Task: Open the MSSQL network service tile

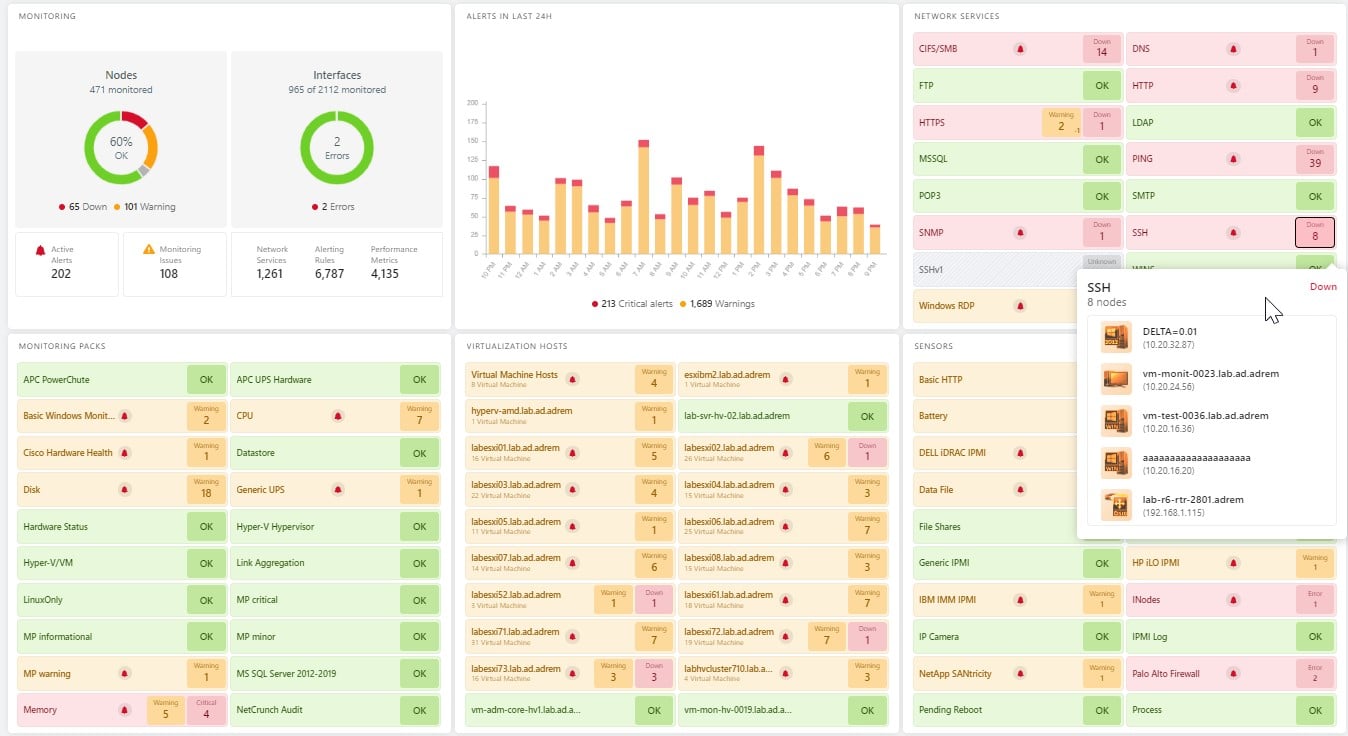Action: pos(1018,159)
